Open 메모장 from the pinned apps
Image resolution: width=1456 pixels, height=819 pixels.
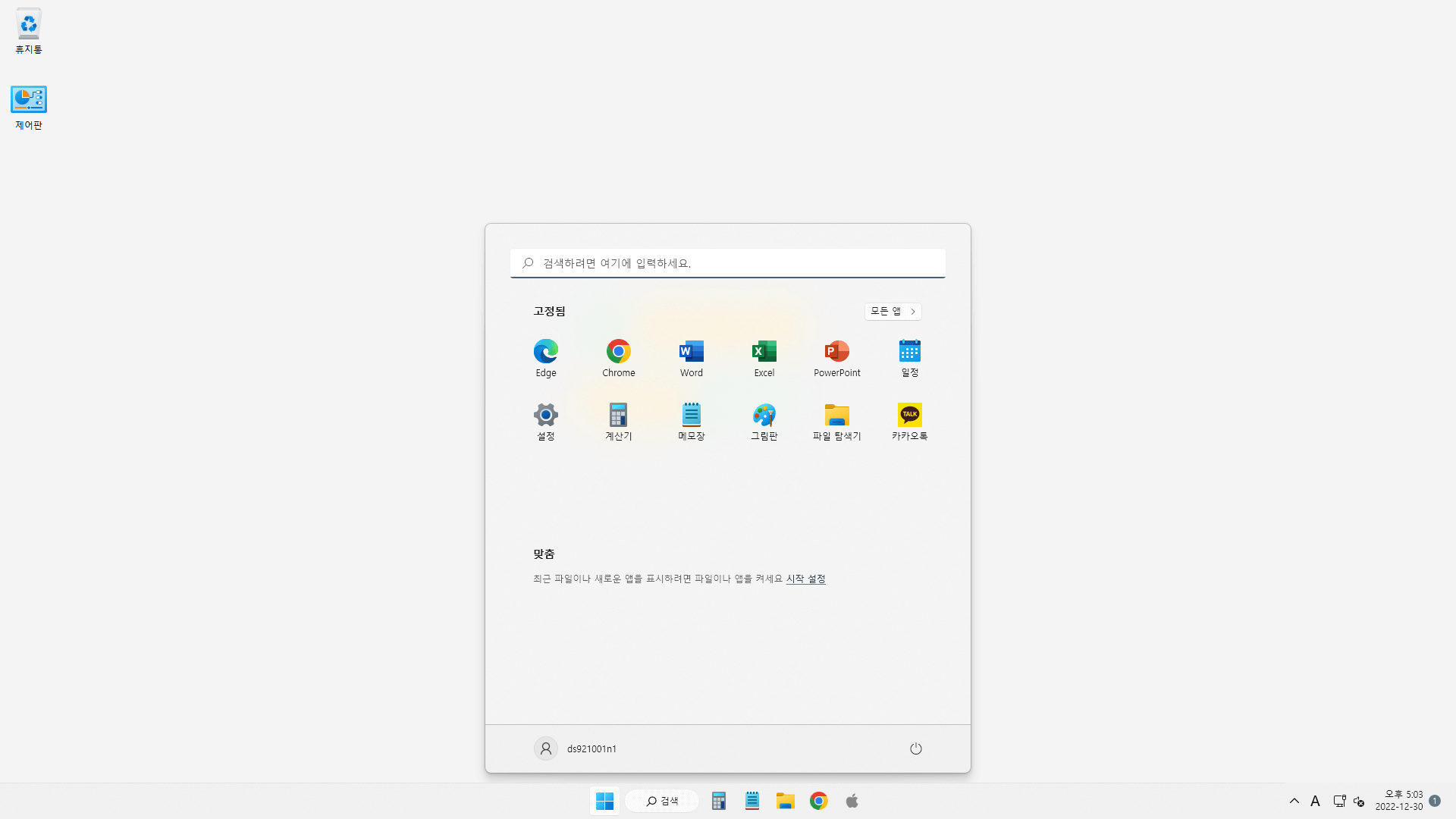click(692, 422)
